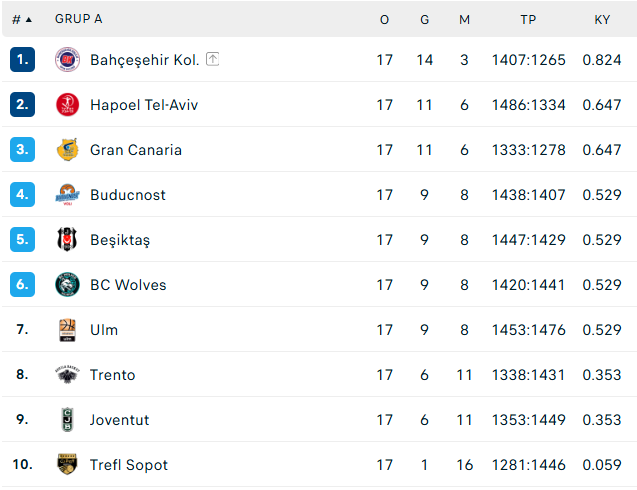Screen dimensions: 637x490
Task: Sort table by the TP column header
Action: point(528,19)
